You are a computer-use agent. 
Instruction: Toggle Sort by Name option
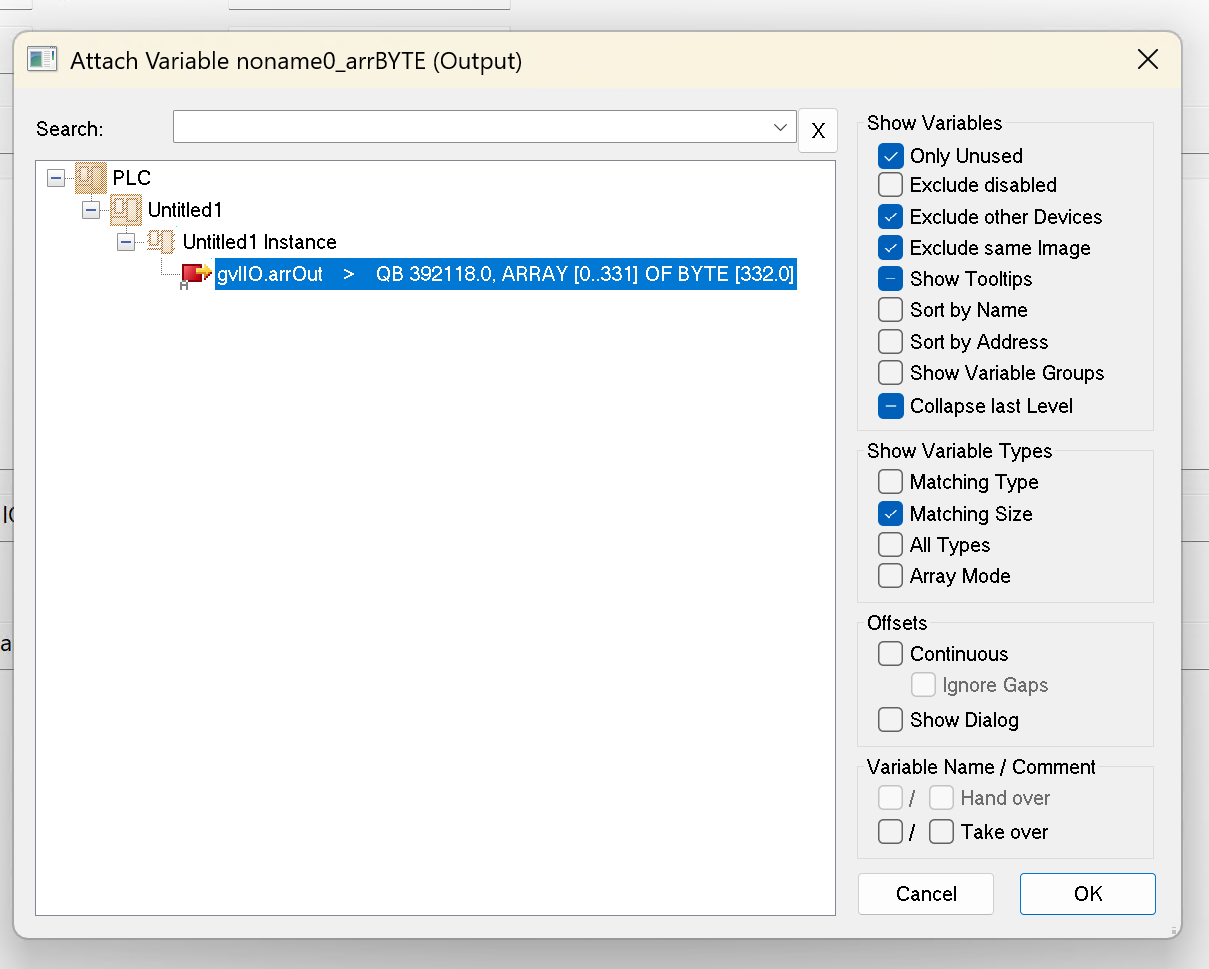point(890,310)
